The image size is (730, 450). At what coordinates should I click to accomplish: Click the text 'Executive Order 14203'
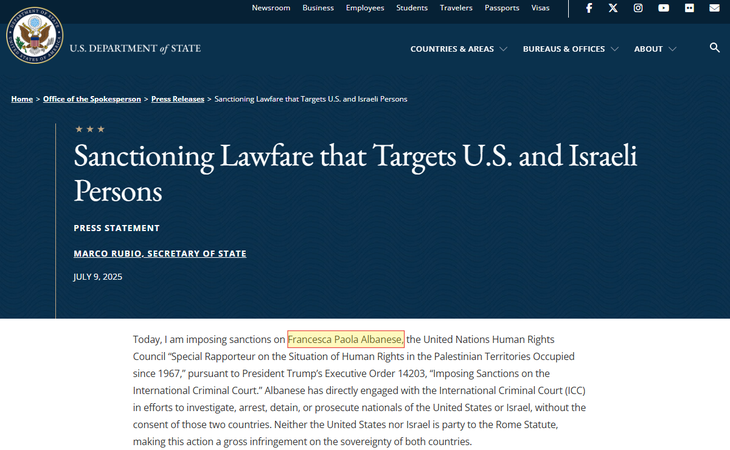tap(376, 373)
